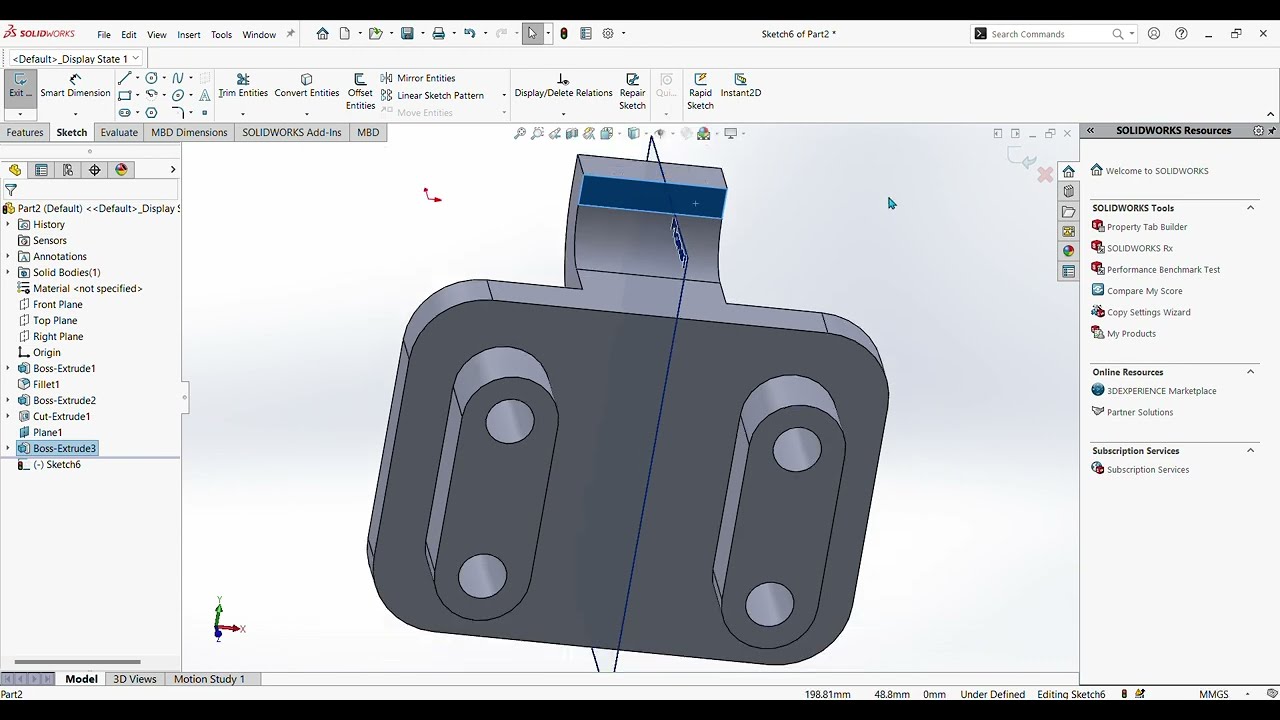The image size is (1280, 720).
Task: Click Display/Delete Relations tool
Action: pyautogui.click(x=563, y=86)
